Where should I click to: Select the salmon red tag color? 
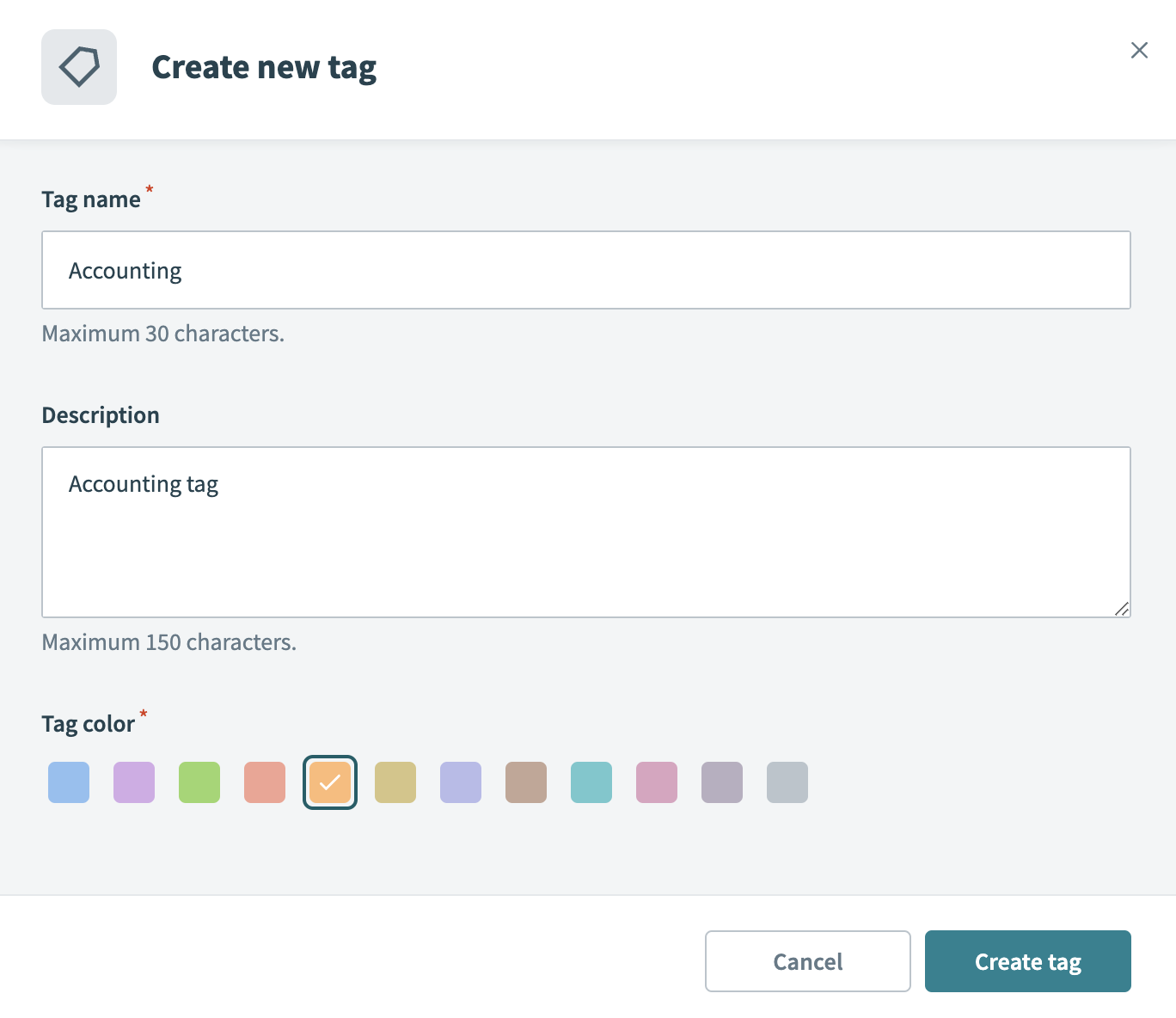pos(264,782)
